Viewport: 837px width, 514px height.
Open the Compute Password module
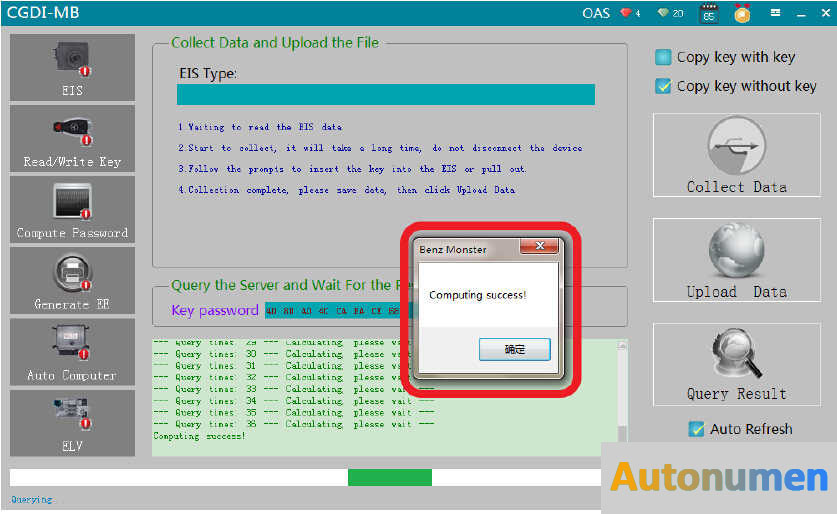pos(72,209)
